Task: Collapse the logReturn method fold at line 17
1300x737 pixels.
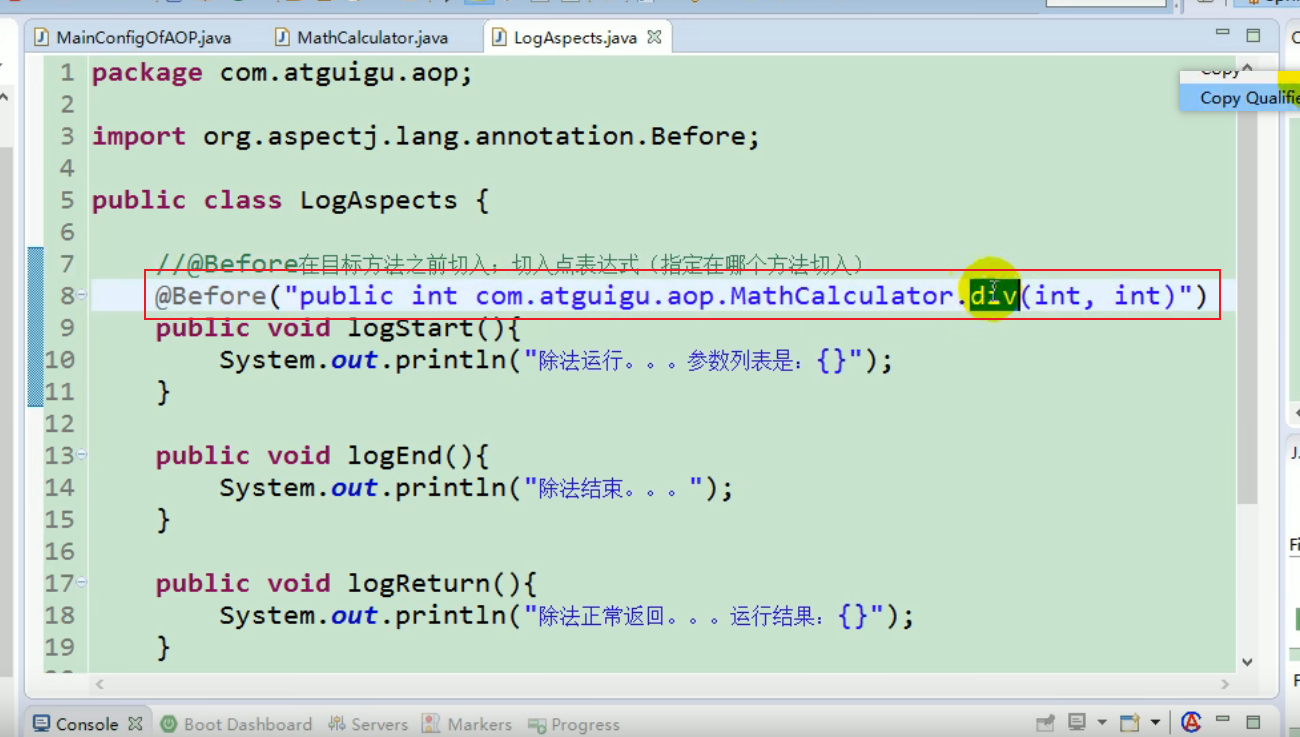Action: 82,584
